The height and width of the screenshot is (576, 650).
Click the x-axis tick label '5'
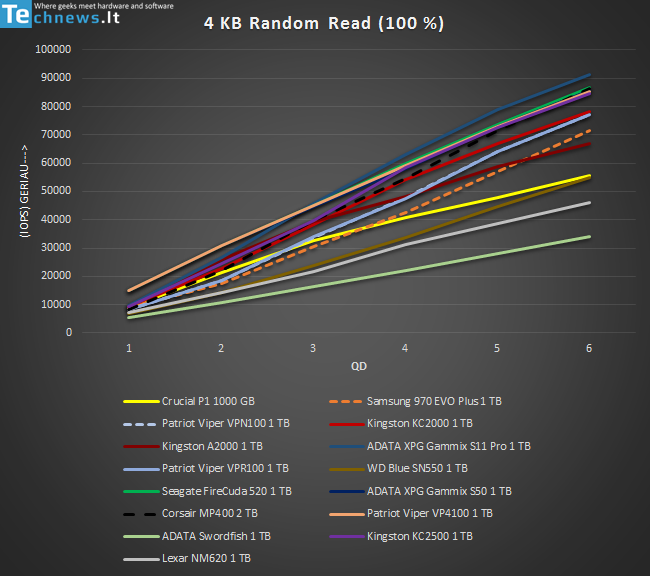pyautogui.click(x=497, y=348)
